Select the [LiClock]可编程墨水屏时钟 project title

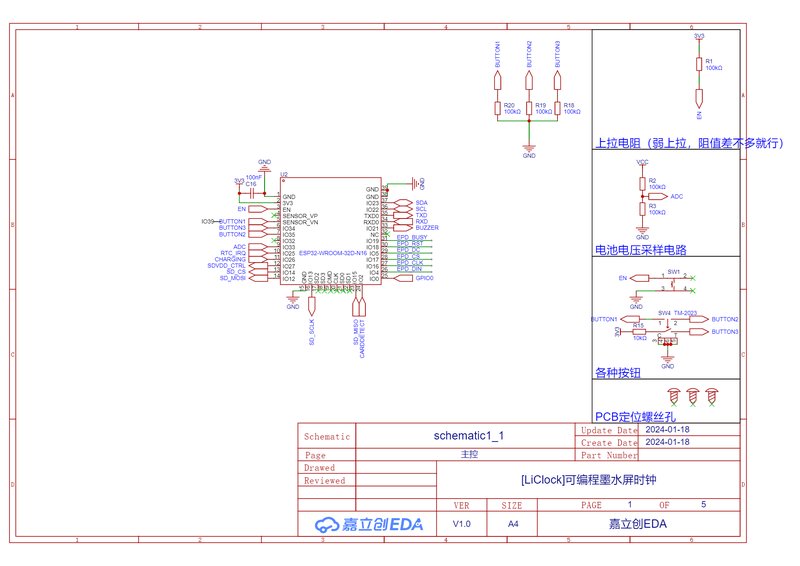pyautogui.click(x=588, y=480)
